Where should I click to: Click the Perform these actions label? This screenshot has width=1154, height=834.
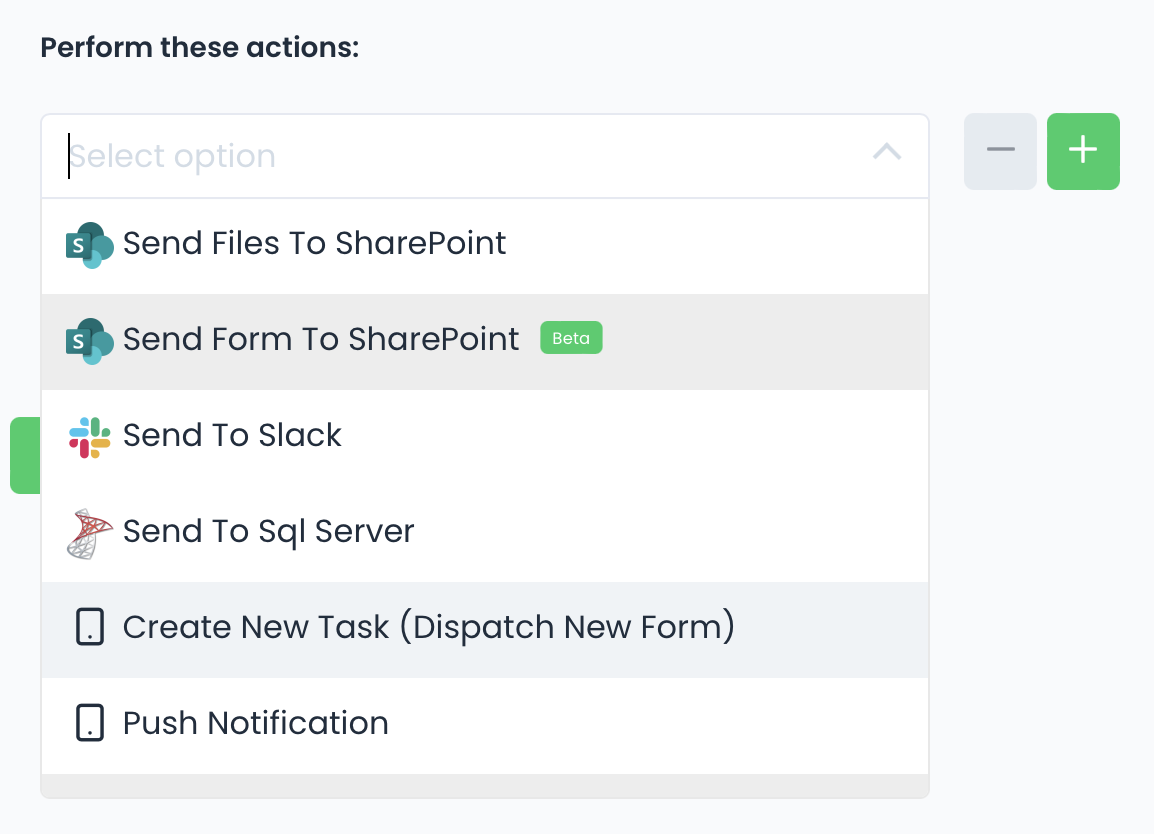[x=199, y=47]
